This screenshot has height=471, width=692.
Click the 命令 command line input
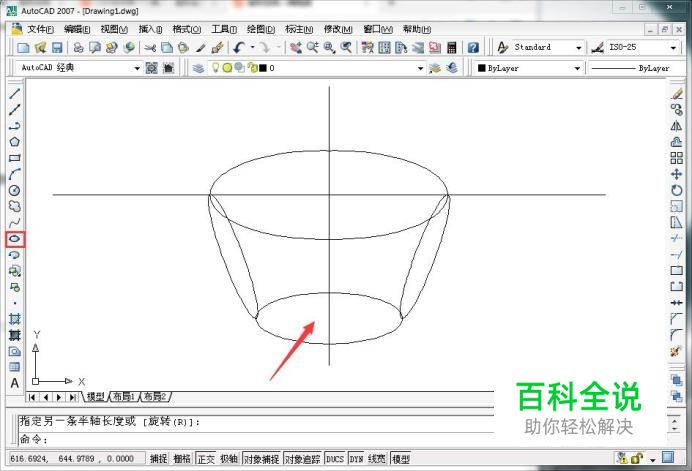pyautogui.click(x=256, y=439)
